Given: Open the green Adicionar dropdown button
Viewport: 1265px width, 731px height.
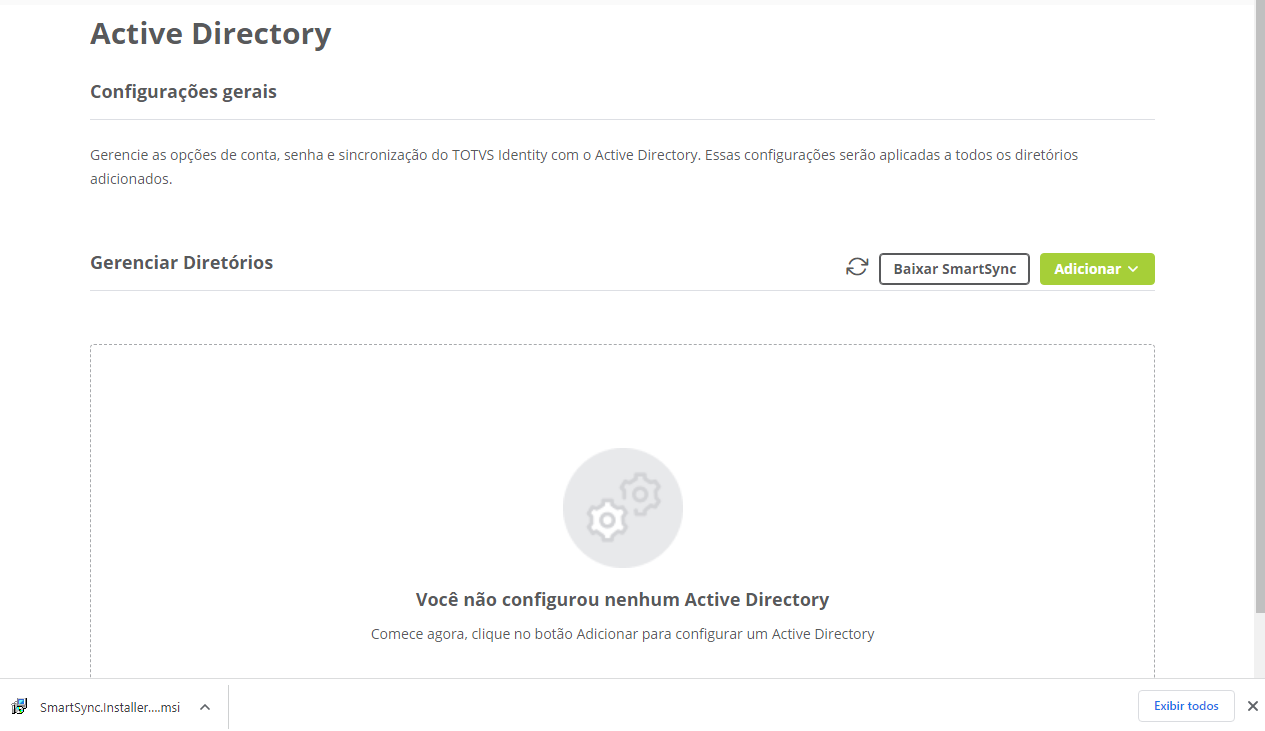Looking at the screenshot, I should tap(1097, 269).
